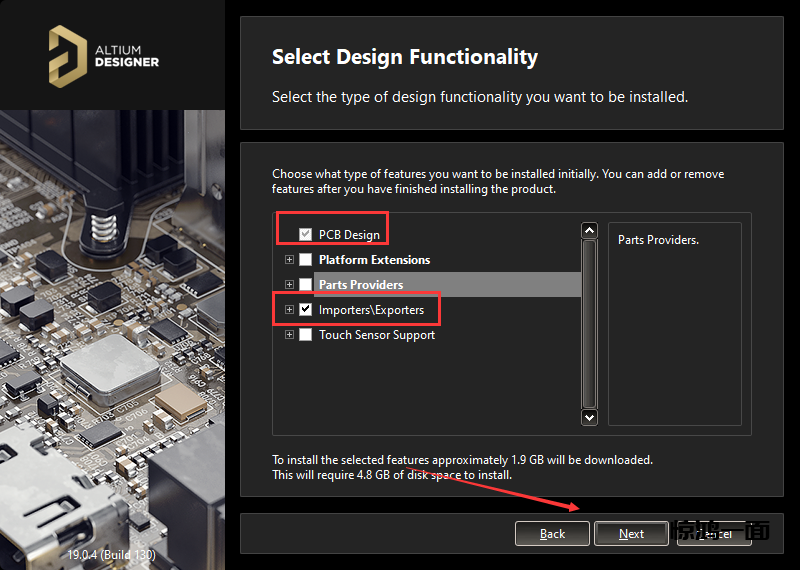Check the Parts Providers checkbox
The width and height of the screenshot is (800, 570).
306,285
